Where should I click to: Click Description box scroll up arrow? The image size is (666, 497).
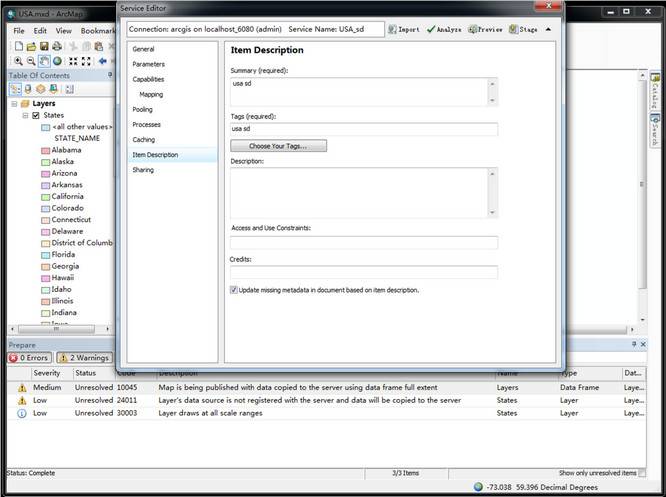pyautogui.click(x=492, y=174)
